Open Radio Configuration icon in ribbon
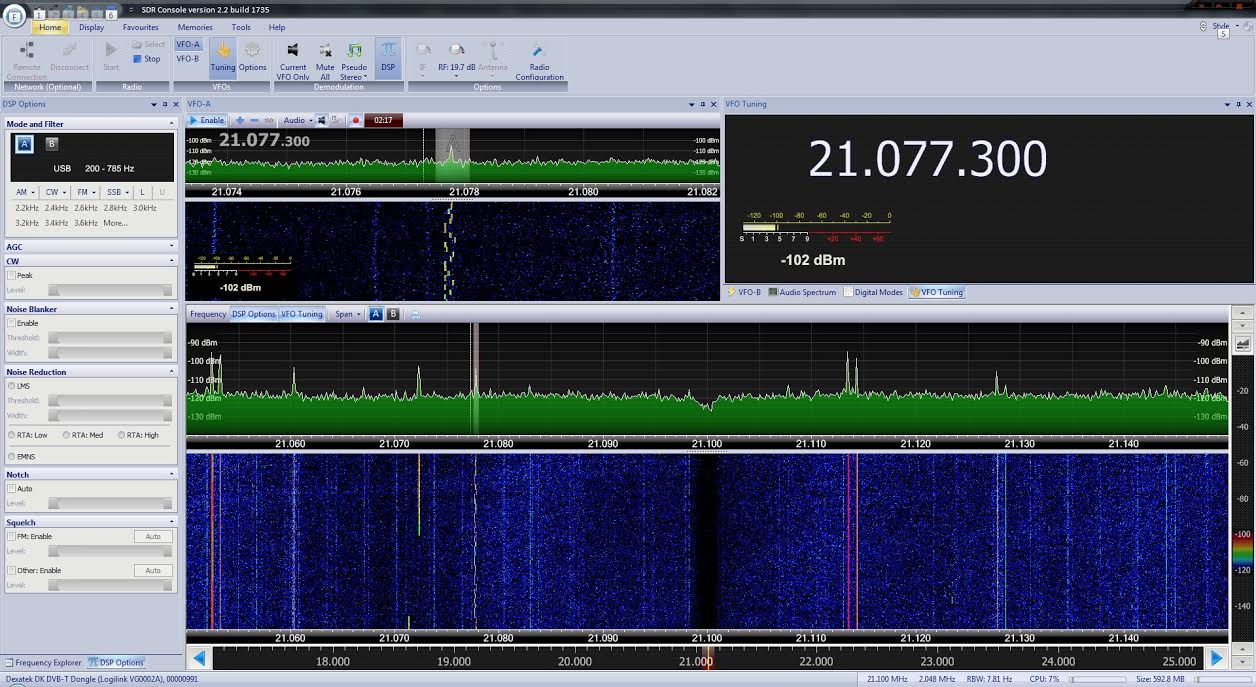The height and width of the screenshot is (687, 1256). 538,50
